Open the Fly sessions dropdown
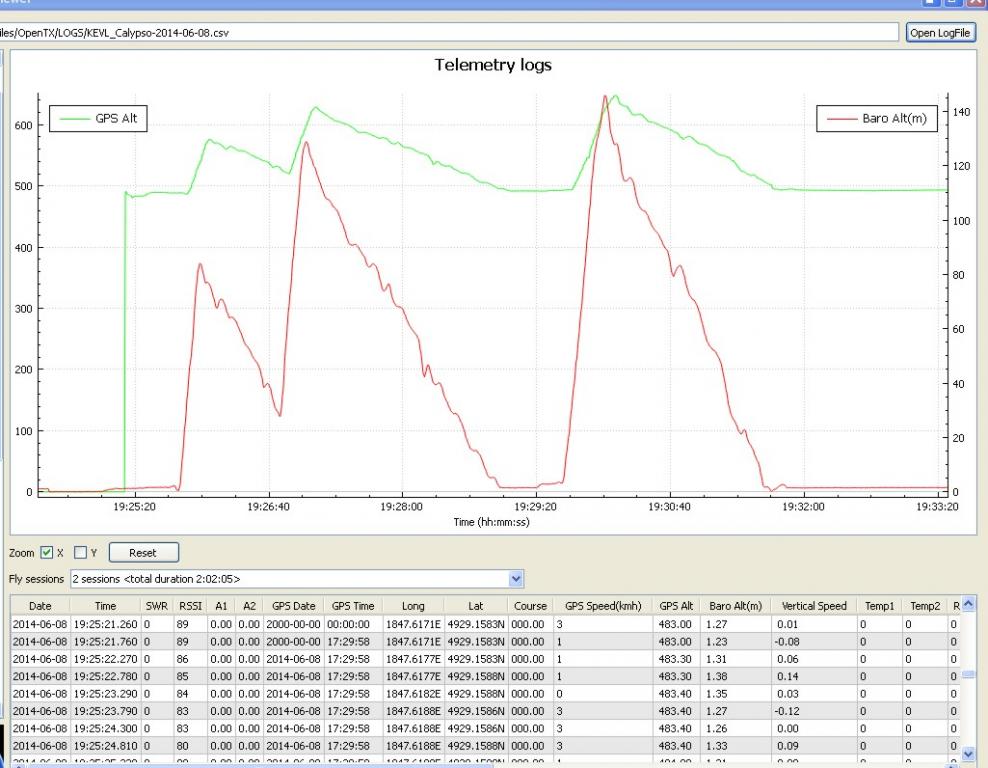 point(516,578)
